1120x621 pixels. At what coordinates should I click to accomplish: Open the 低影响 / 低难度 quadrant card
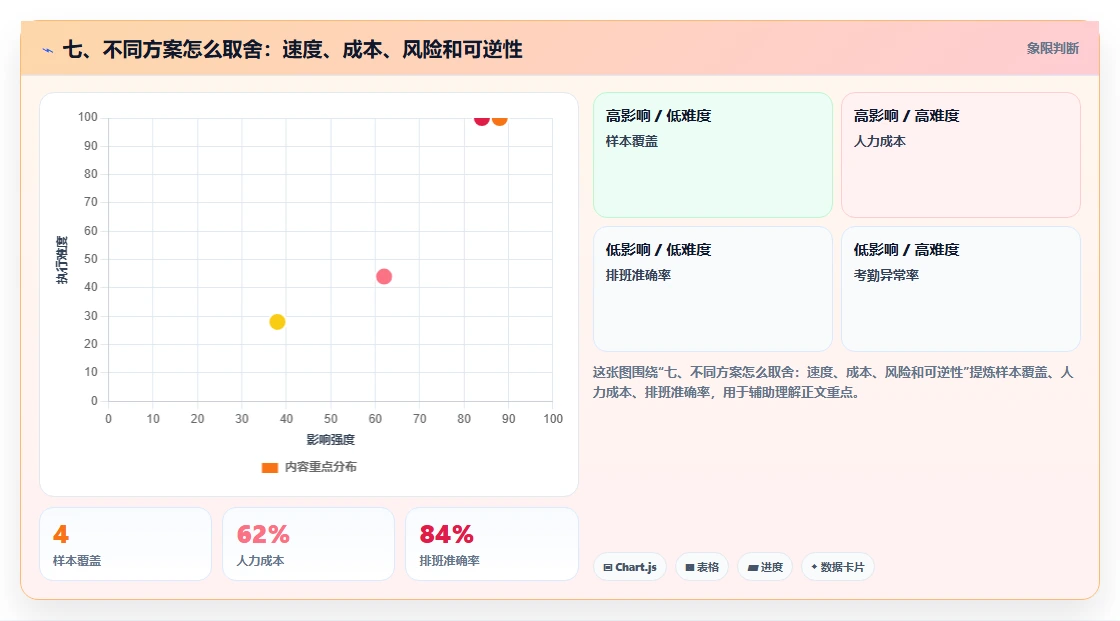pos(713,289)
